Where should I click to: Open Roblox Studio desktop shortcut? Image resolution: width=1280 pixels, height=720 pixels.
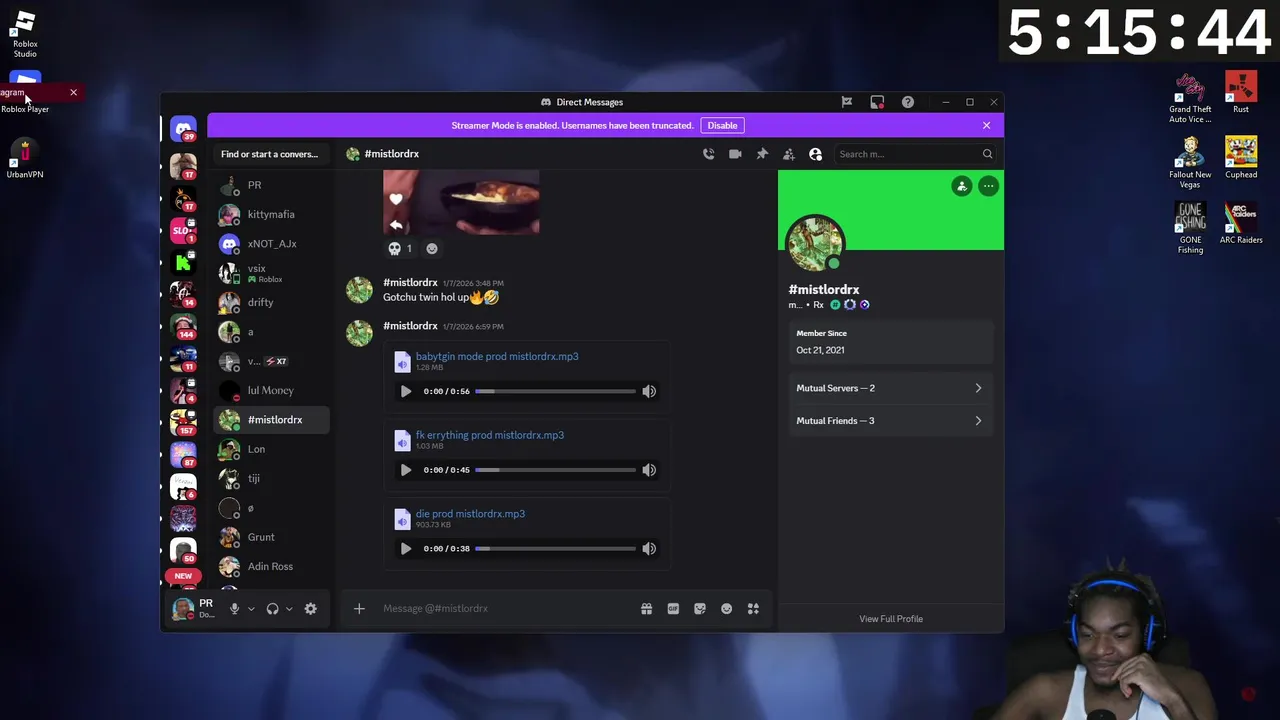coord(25,34)
